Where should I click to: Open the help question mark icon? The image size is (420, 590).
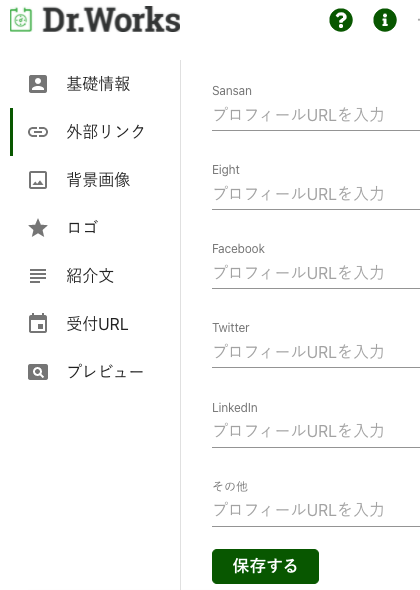(341, 20)
